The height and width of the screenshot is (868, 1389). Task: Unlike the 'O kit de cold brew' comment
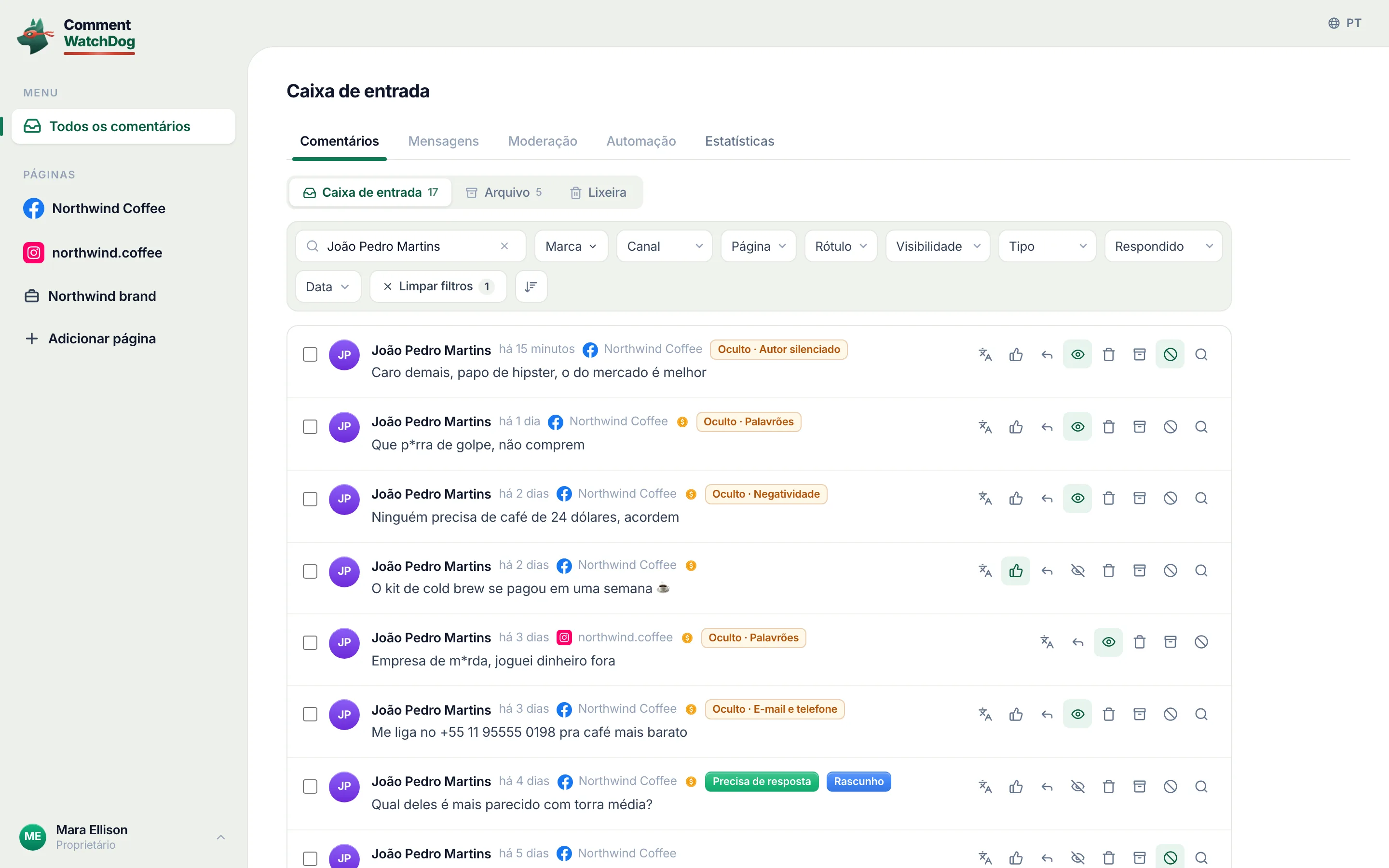1016,570
